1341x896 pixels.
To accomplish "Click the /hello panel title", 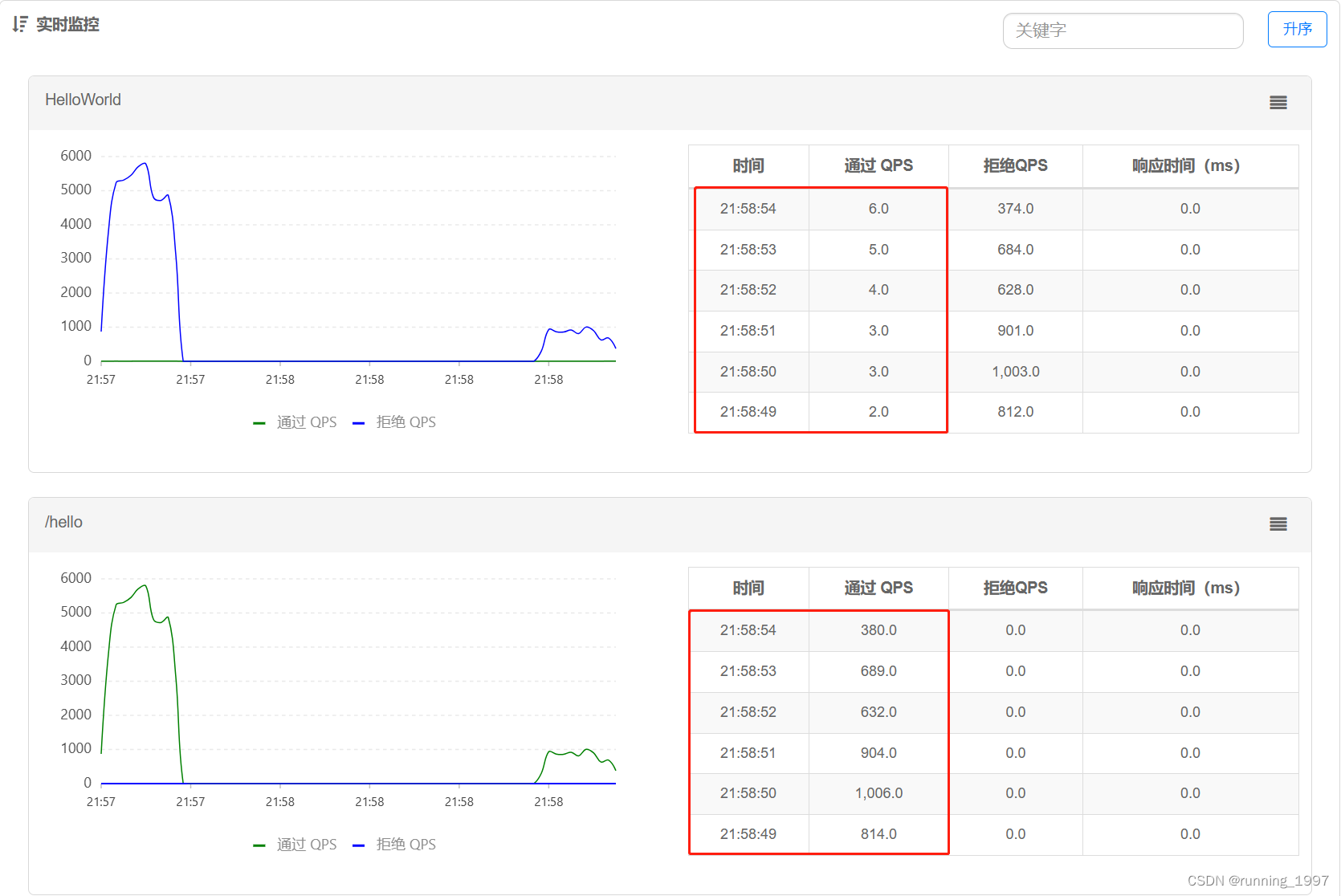I will tap(63, 522).
